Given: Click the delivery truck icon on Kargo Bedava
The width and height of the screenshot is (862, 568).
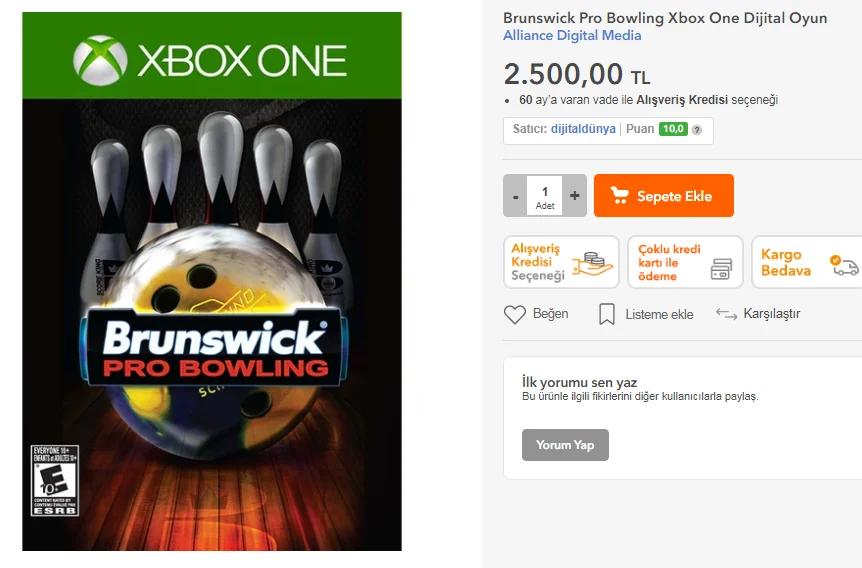Looking at the screenshot, I should click(844, 266).
